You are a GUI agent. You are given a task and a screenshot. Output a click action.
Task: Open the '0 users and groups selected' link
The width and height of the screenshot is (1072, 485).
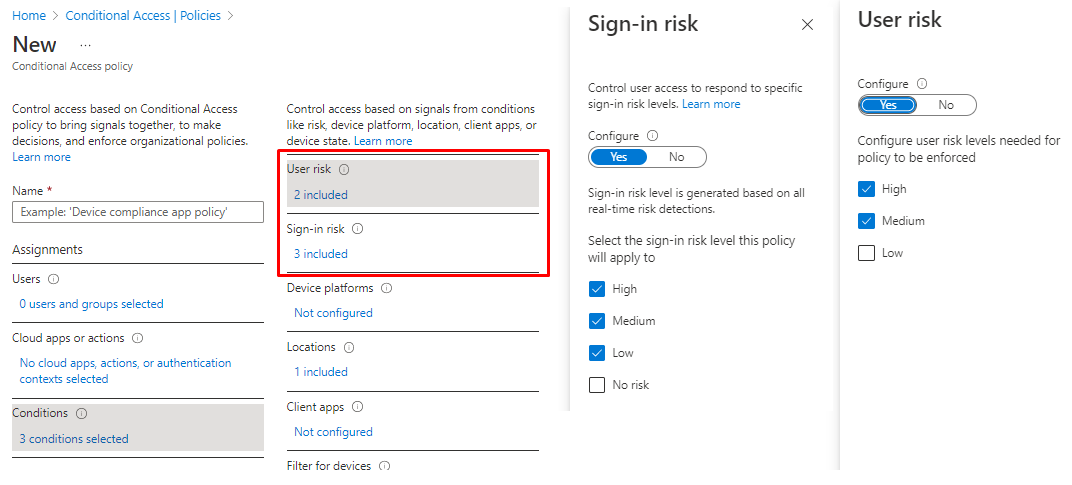[91, 304]
